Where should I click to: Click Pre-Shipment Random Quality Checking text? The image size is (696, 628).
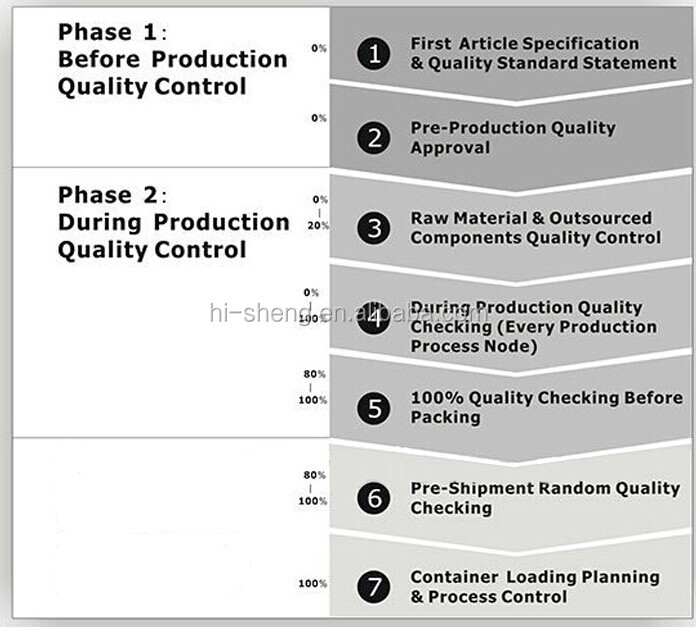pos(545,498)
